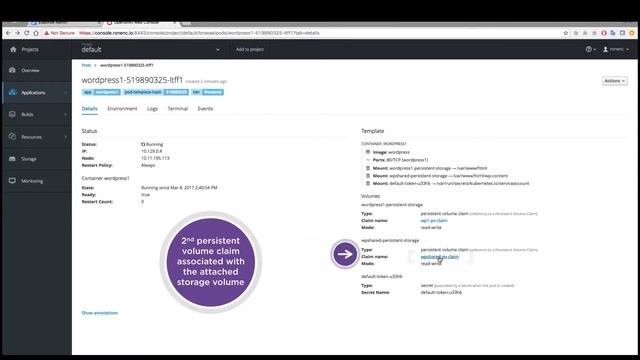Image resolution: width=640 pixels, height=360 pixels.
Task: Open the Overview page label in sidebar
Action: pos(30,71)
